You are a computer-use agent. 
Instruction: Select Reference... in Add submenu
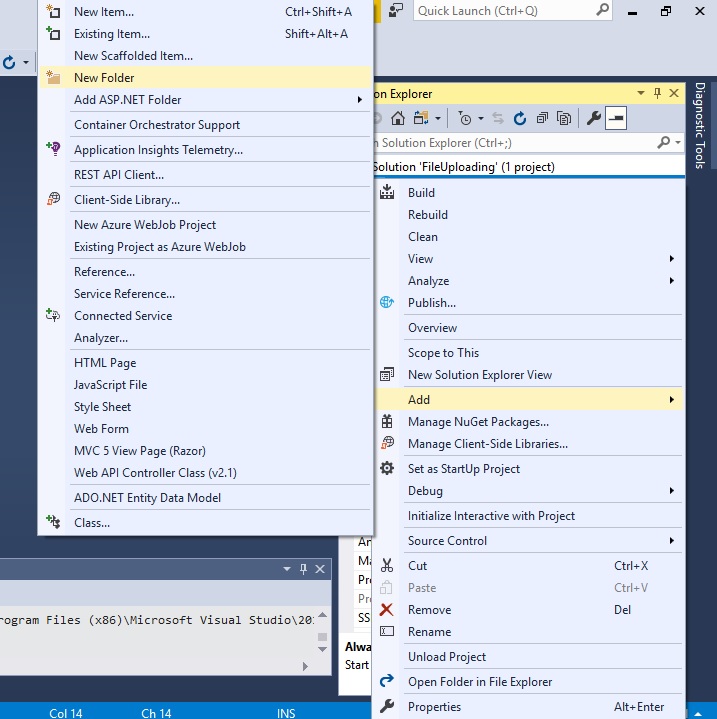(x=205, y=272)
